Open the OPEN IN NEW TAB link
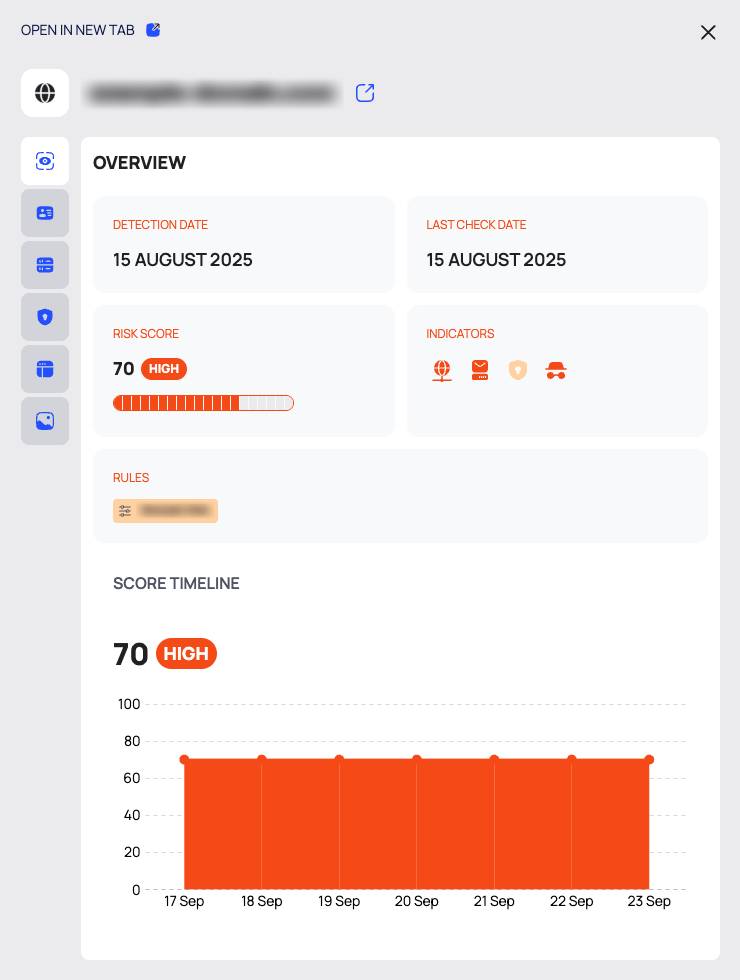This screenshot has height=980, width=740. point(78,30)
